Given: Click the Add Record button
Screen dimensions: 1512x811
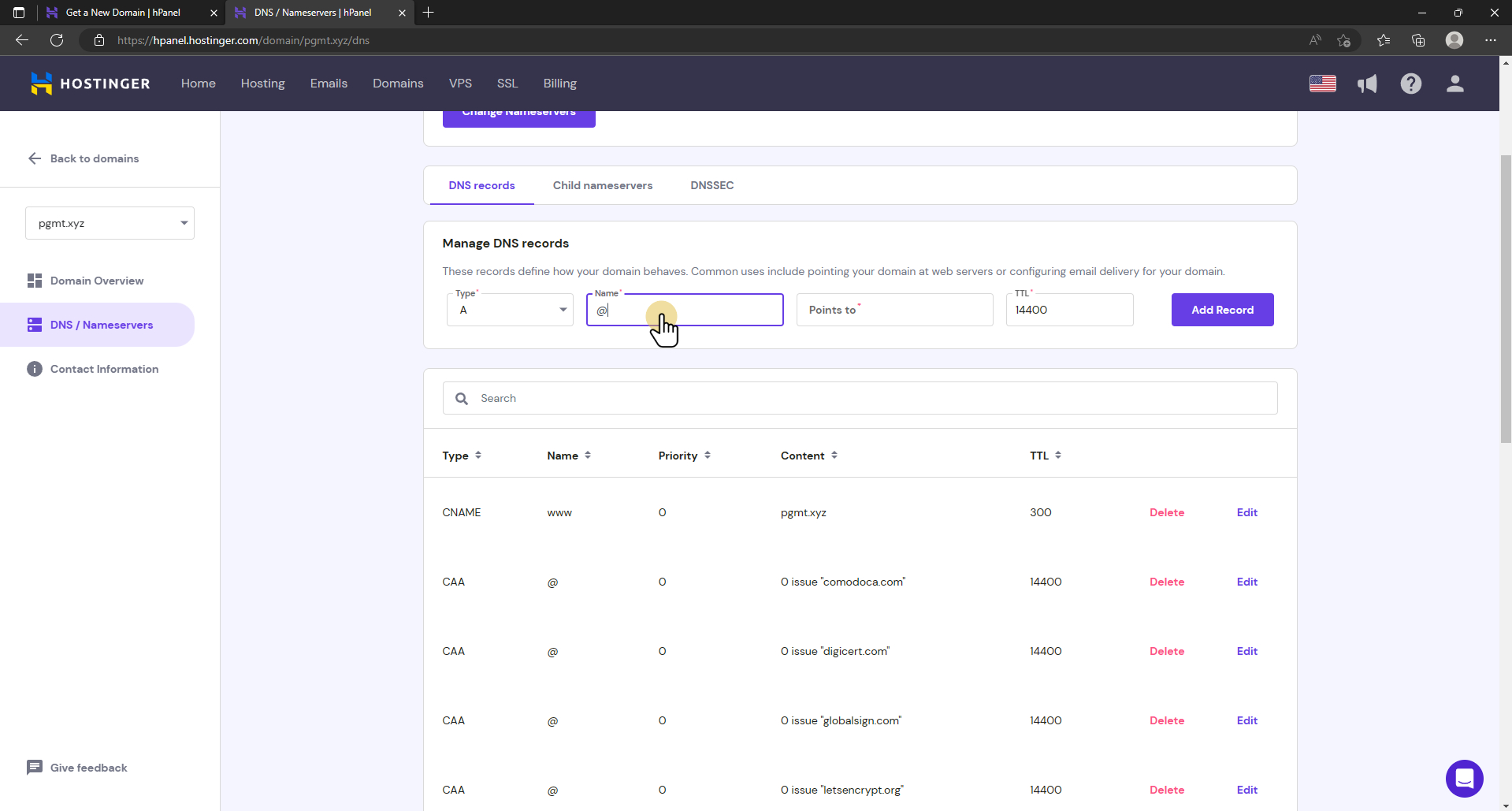Looking at the screenshot, I should tap(1223, 310).
